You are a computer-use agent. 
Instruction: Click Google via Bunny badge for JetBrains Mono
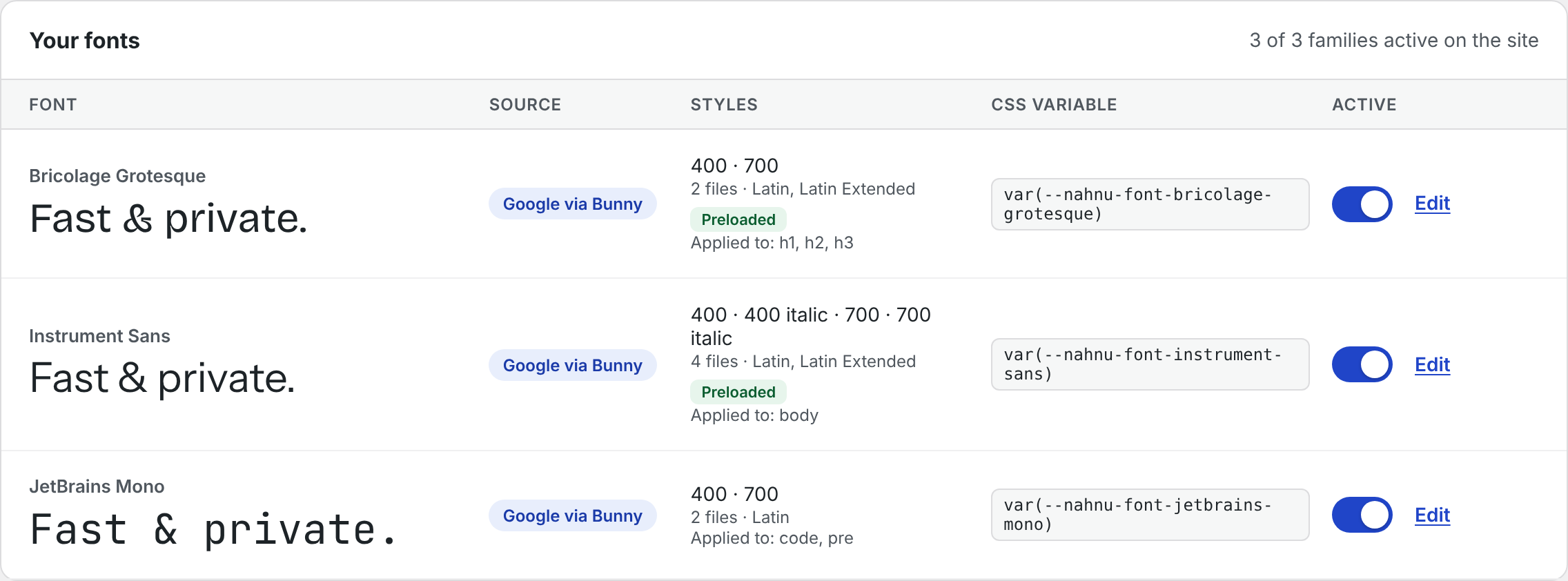point(573,515)
